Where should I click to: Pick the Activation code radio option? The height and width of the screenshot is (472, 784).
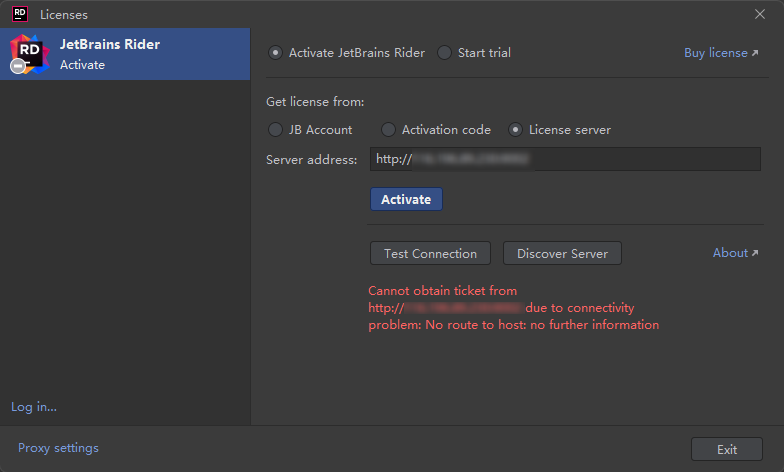tap(389, 130)
